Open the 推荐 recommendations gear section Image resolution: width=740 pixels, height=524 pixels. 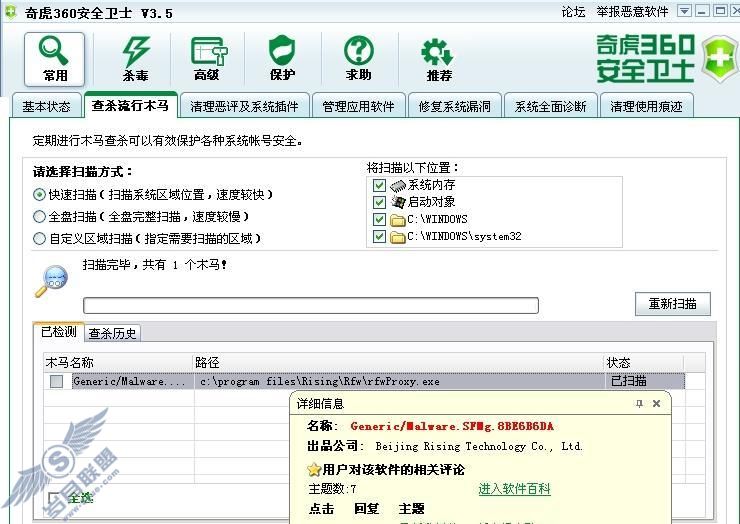point(438,59)
